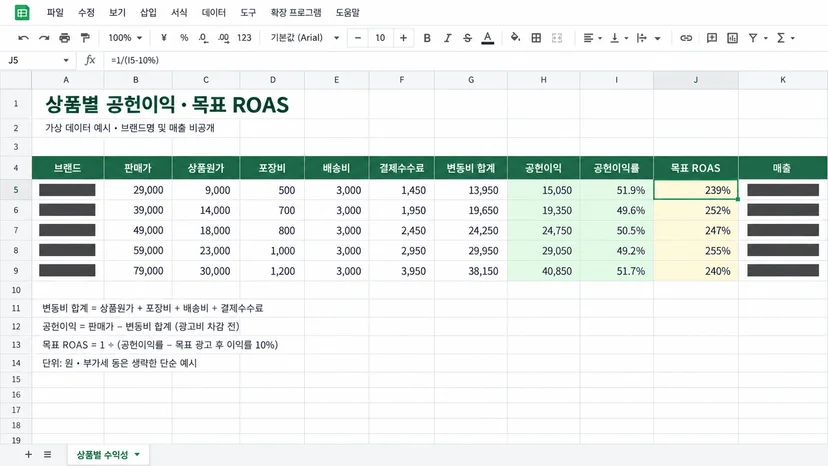Open the 123 number formats menu
This screenshot has height=466, width=828.
click(x=244, y=38)
